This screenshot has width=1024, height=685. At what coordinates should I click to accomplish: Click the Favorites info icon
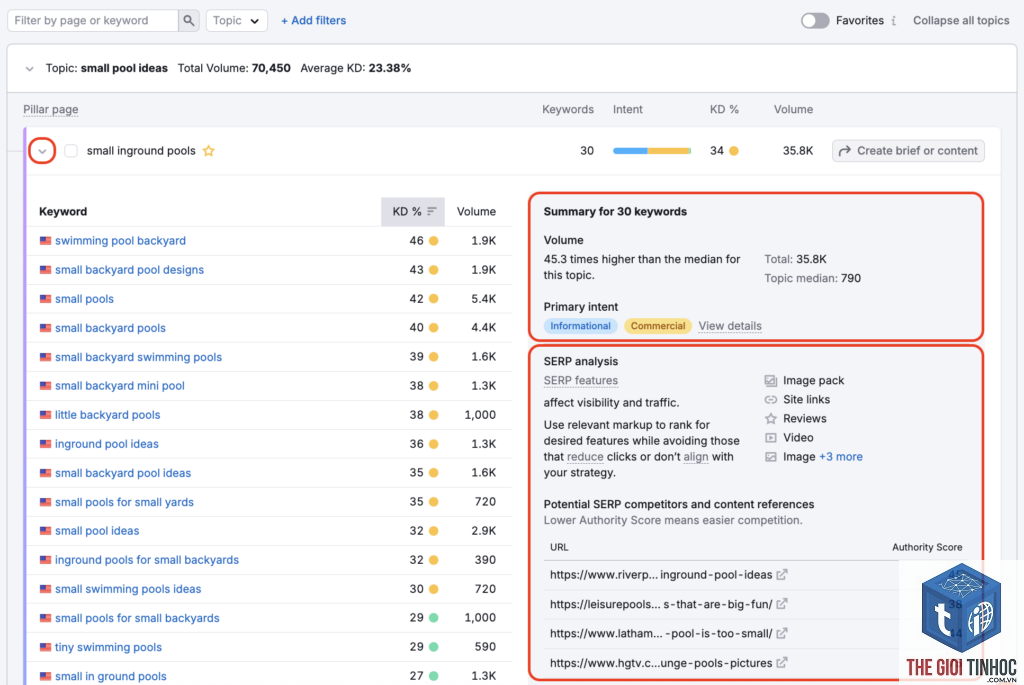(893, 20)
